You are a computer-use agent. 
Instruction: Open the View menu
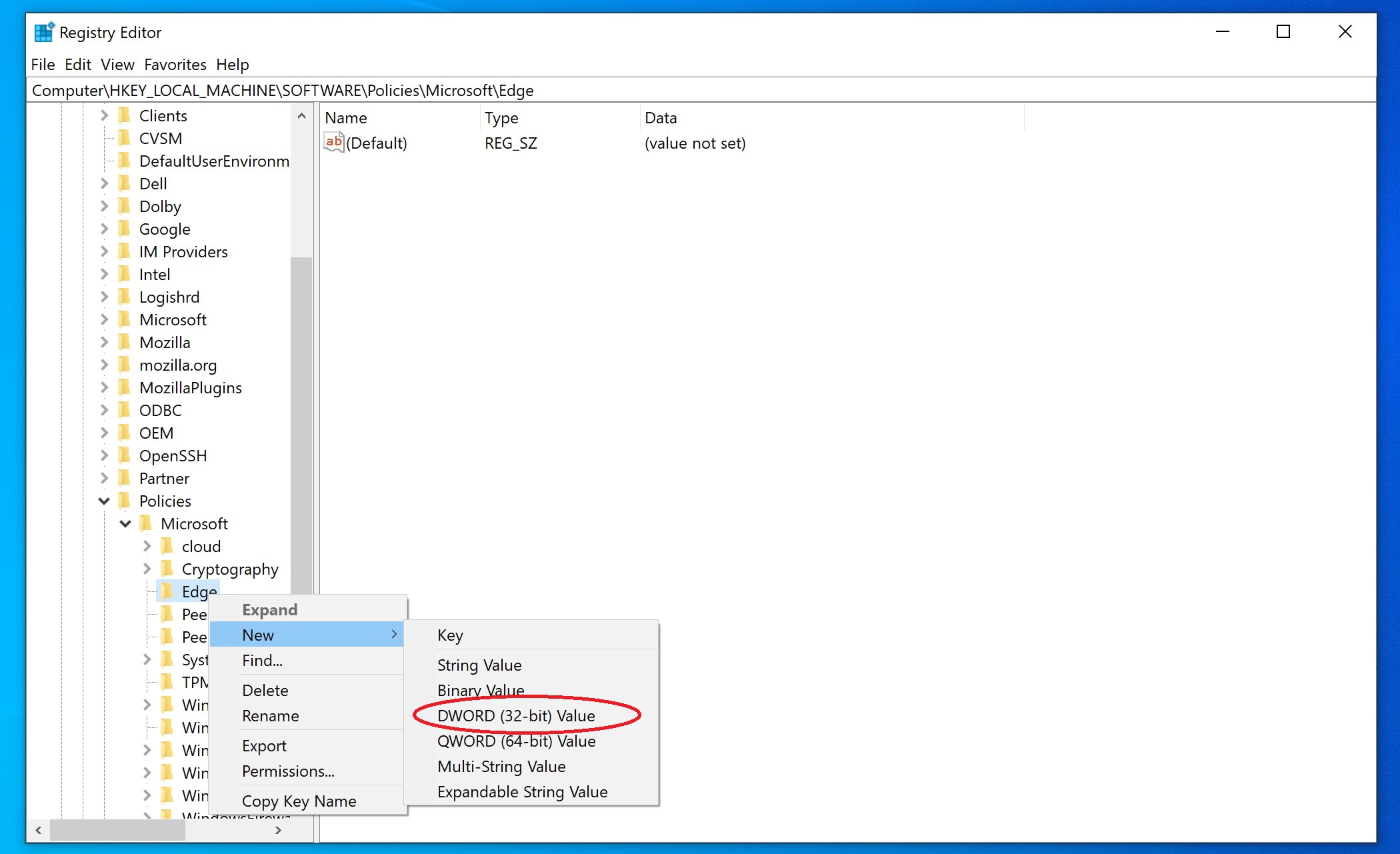118,65
